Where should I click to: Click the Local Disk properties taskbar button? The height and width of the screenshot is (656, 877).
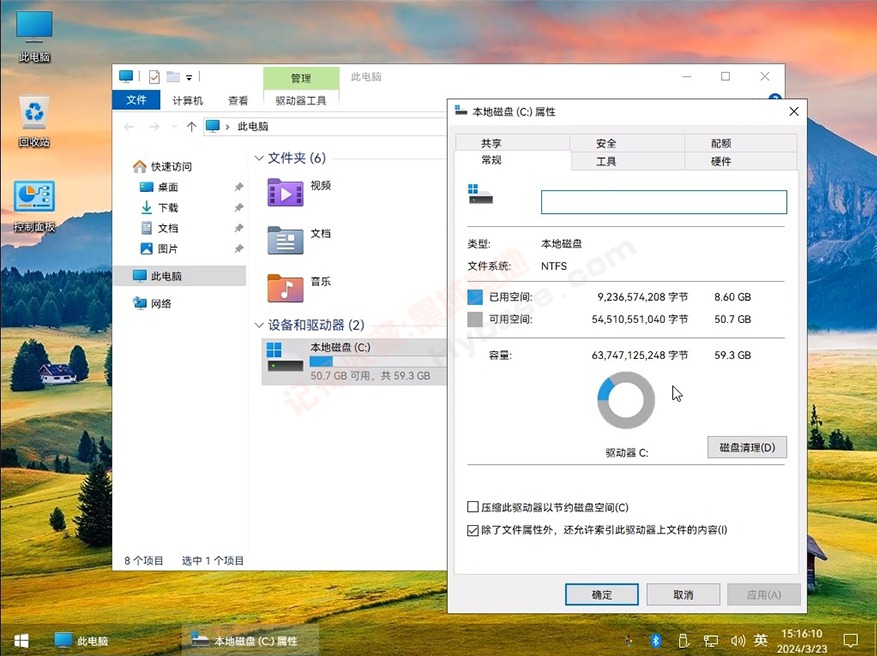[250, 640]
